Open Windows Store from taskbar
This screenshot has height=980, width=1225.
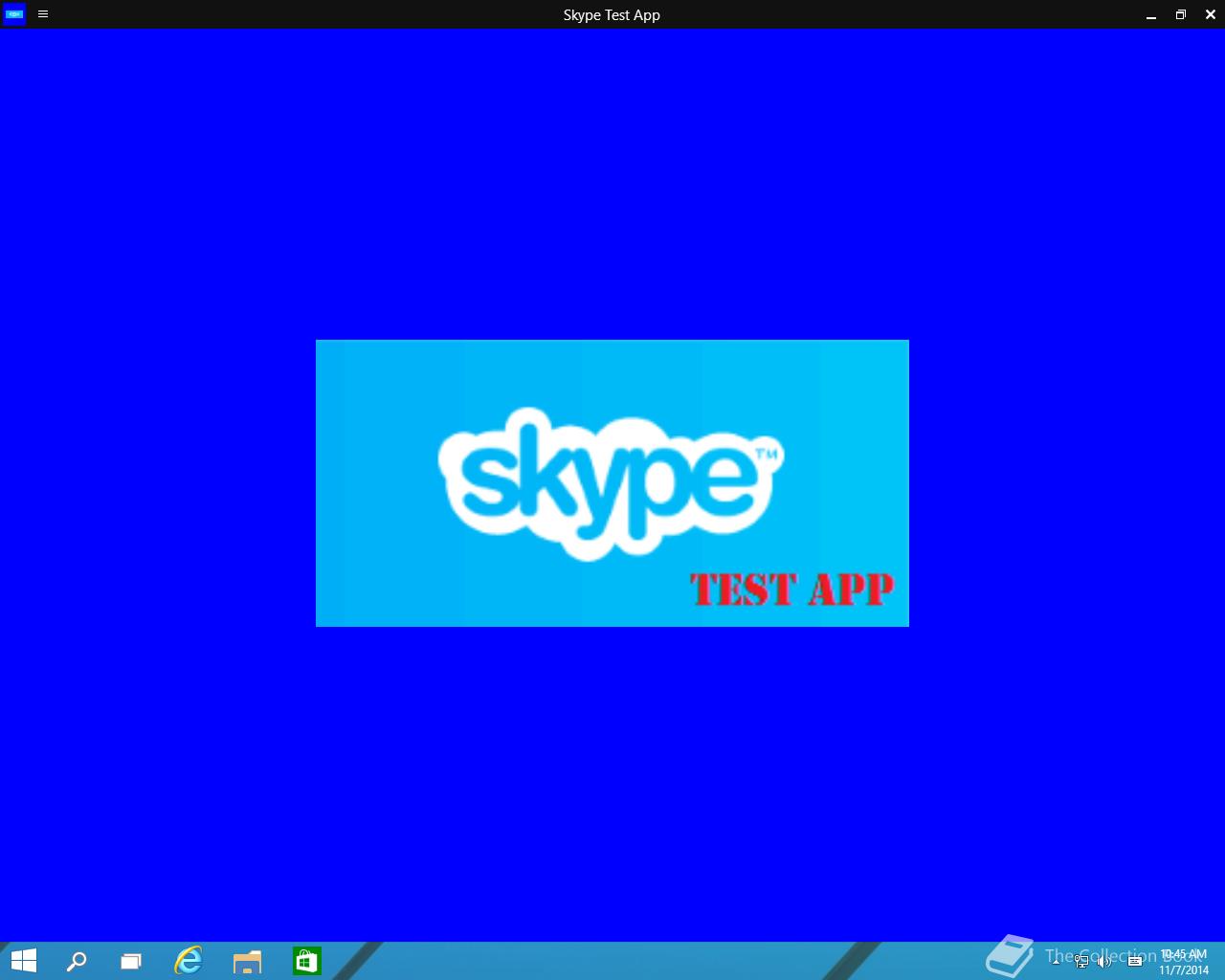click(306, 961)
